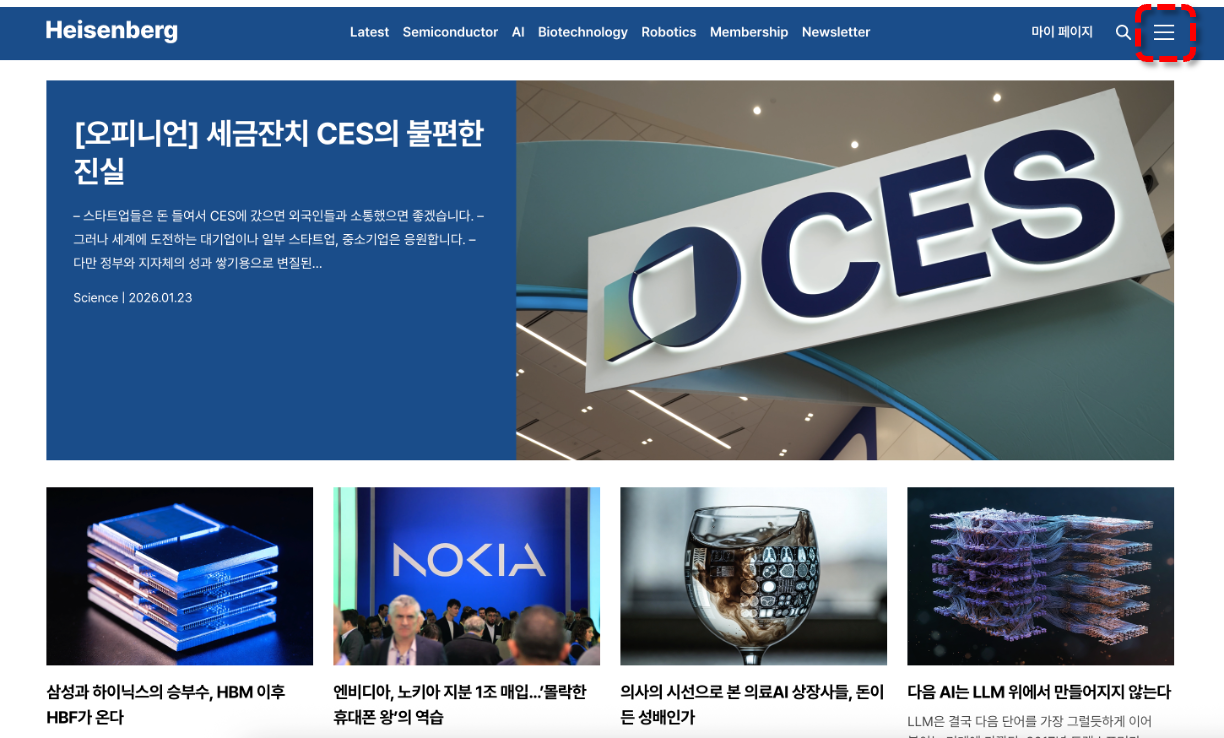Click the stacked memory chips thumbnail
The width and height of the screenshot is (1224, 738).
pyautogui.click(x=179, y=576)
